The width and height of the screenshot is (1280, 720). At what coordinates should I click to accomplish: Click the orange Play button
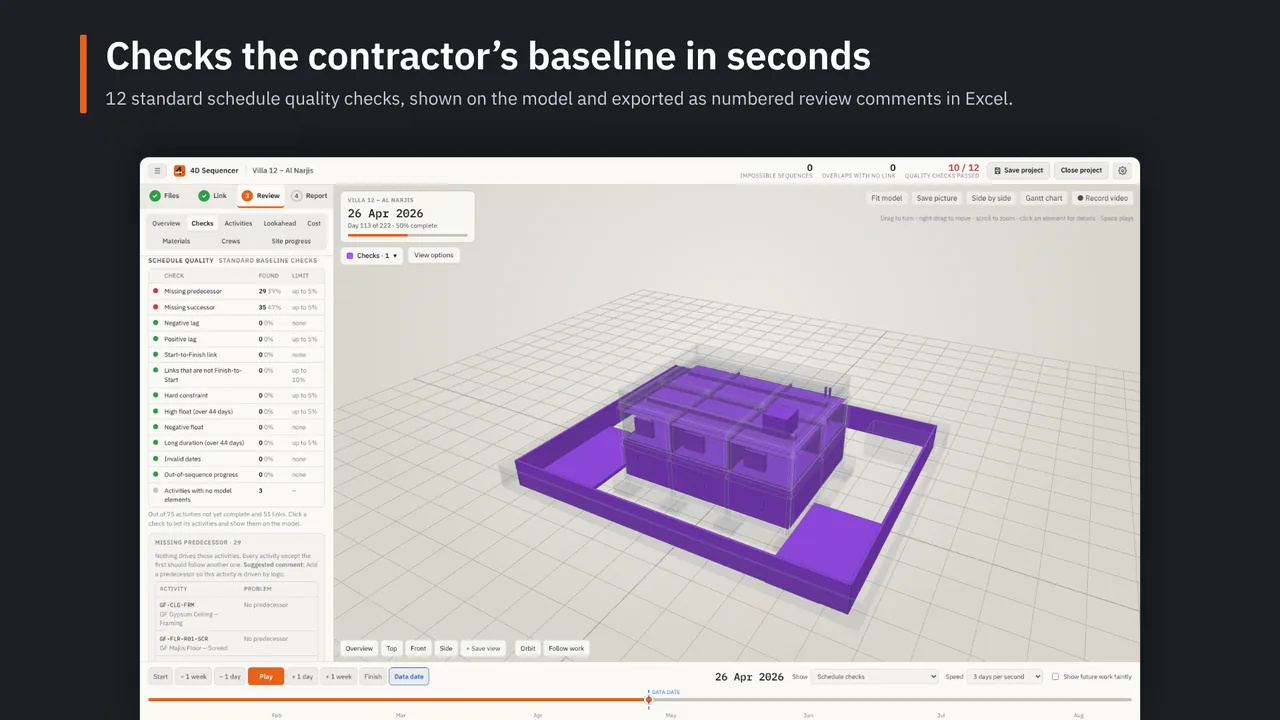pyautogui.click(x=266, y=676)
